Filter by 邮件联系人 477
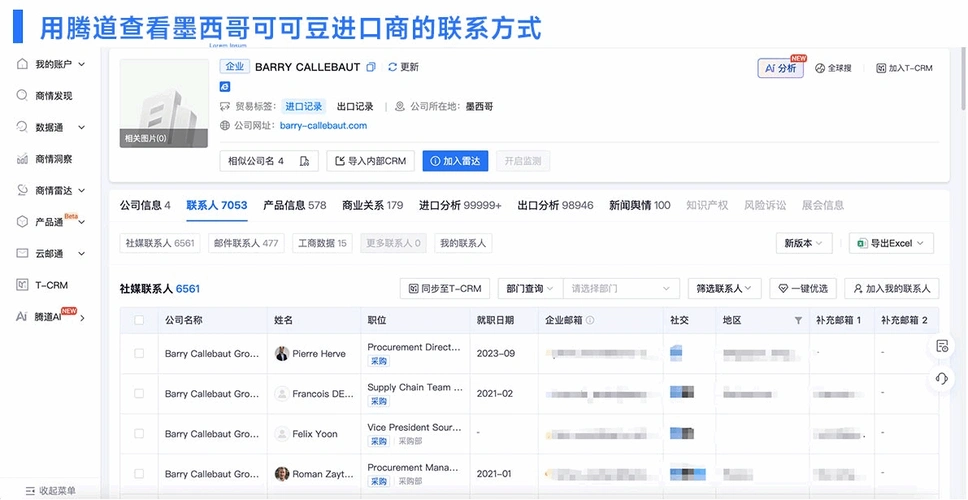 (246, 243)
